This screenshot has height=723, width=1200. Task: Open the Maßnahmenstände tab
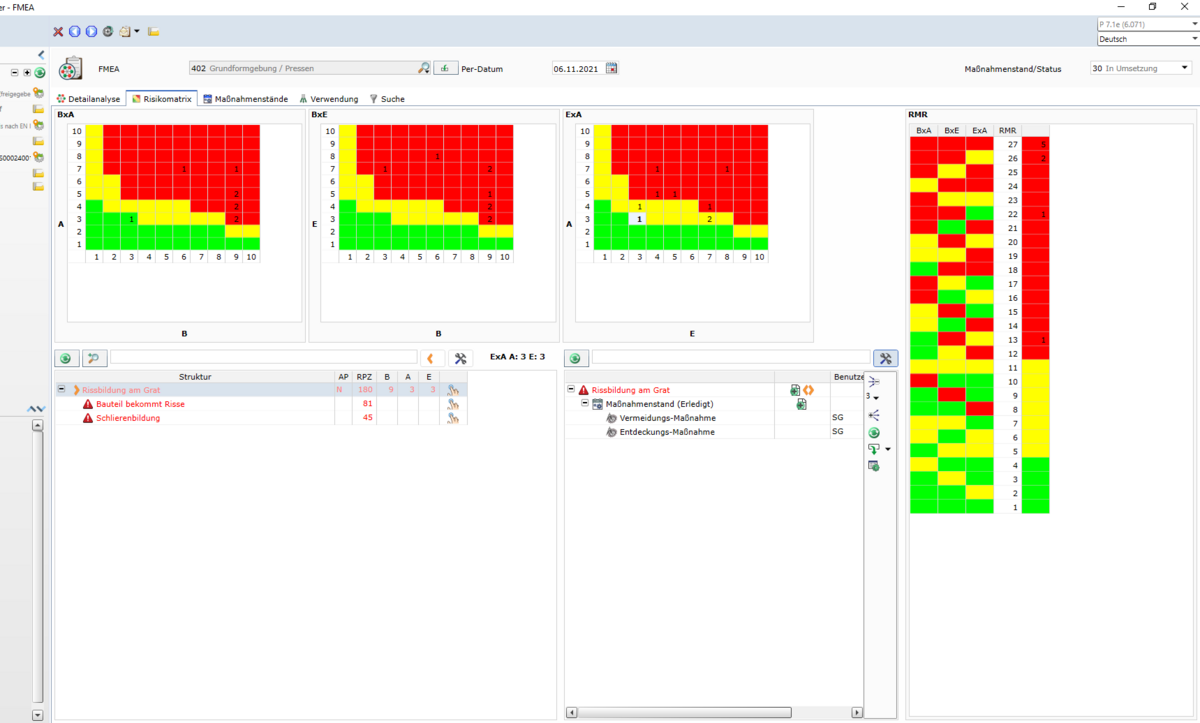click(245, 99)
